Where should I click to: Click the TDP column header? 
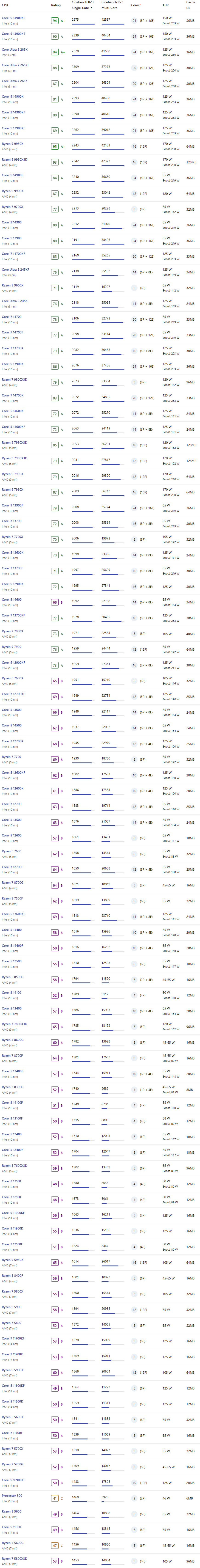[165, 5]
